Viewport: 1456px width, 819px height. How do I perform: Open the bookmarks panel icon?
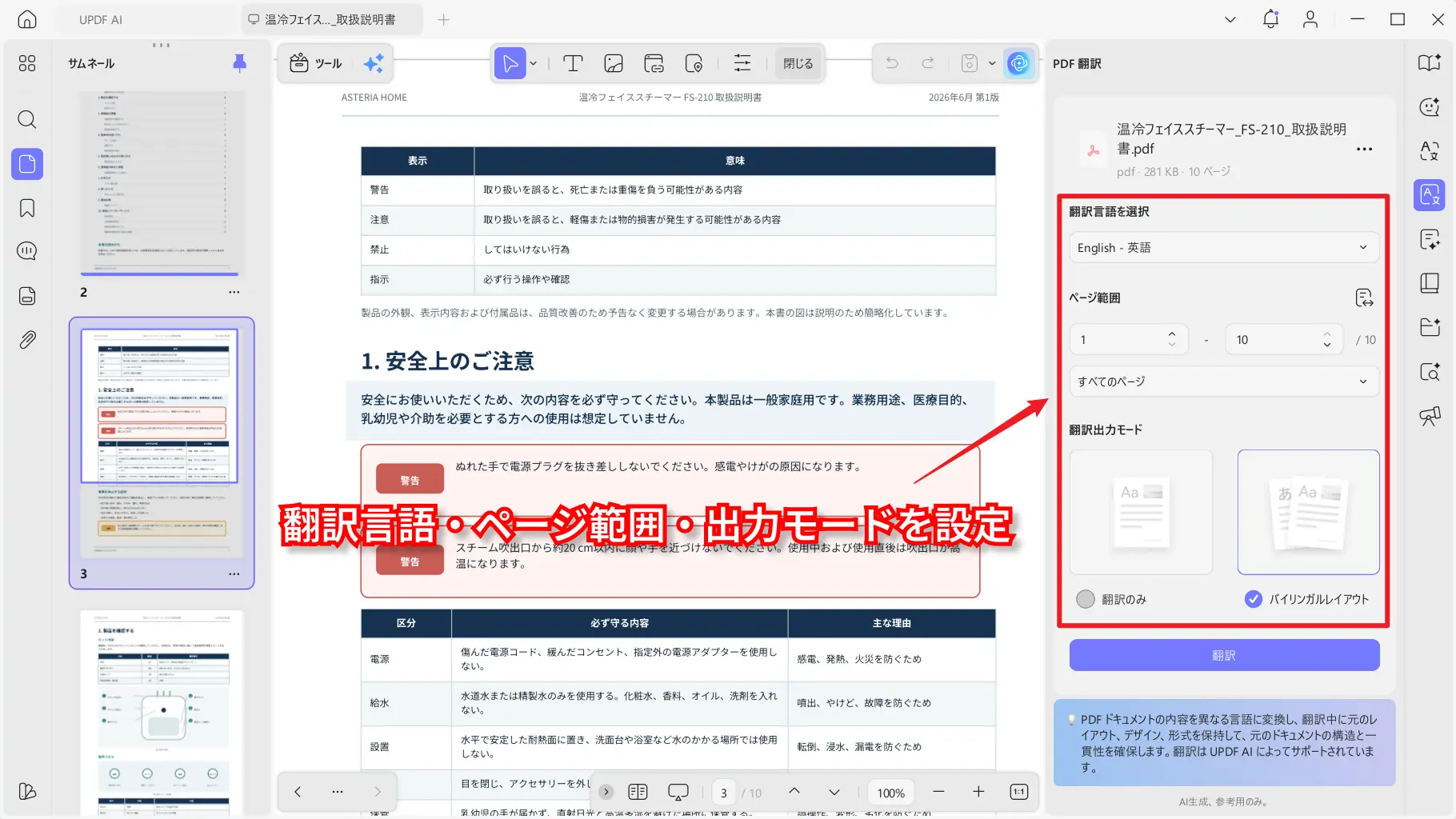(27, 208)
